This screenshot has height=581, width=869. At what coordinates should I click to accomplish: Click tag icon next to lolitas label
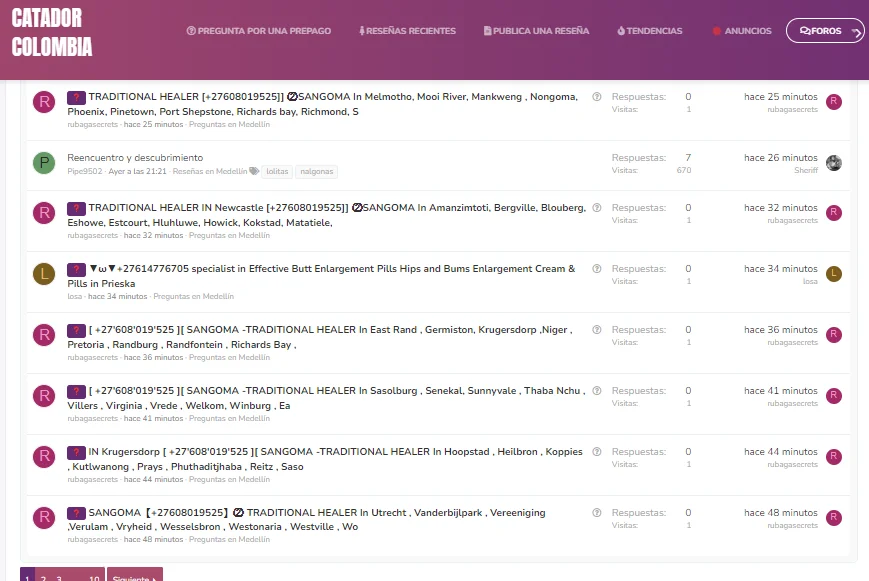[254, 171]
